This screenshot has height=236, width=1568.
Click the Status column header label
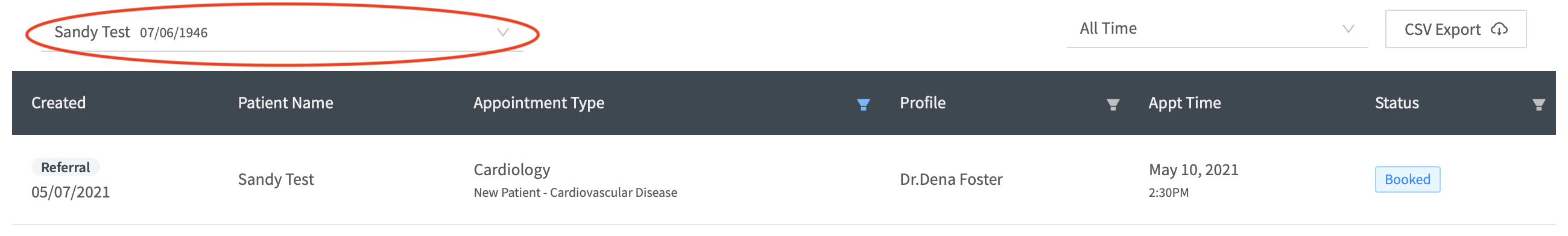[1396, 103]
